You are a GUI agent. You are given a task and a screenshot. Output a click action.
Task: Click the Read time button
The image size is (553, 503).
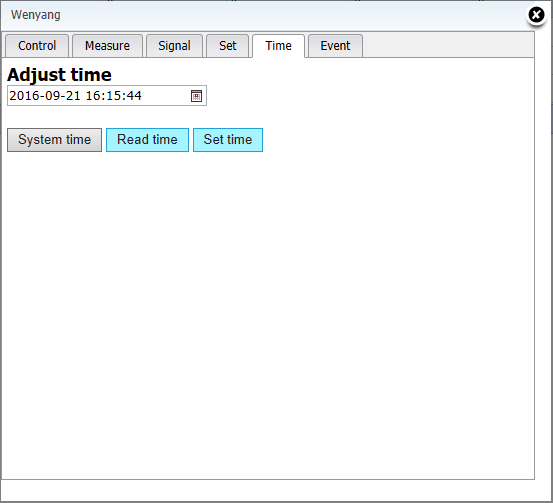(147, 140)
